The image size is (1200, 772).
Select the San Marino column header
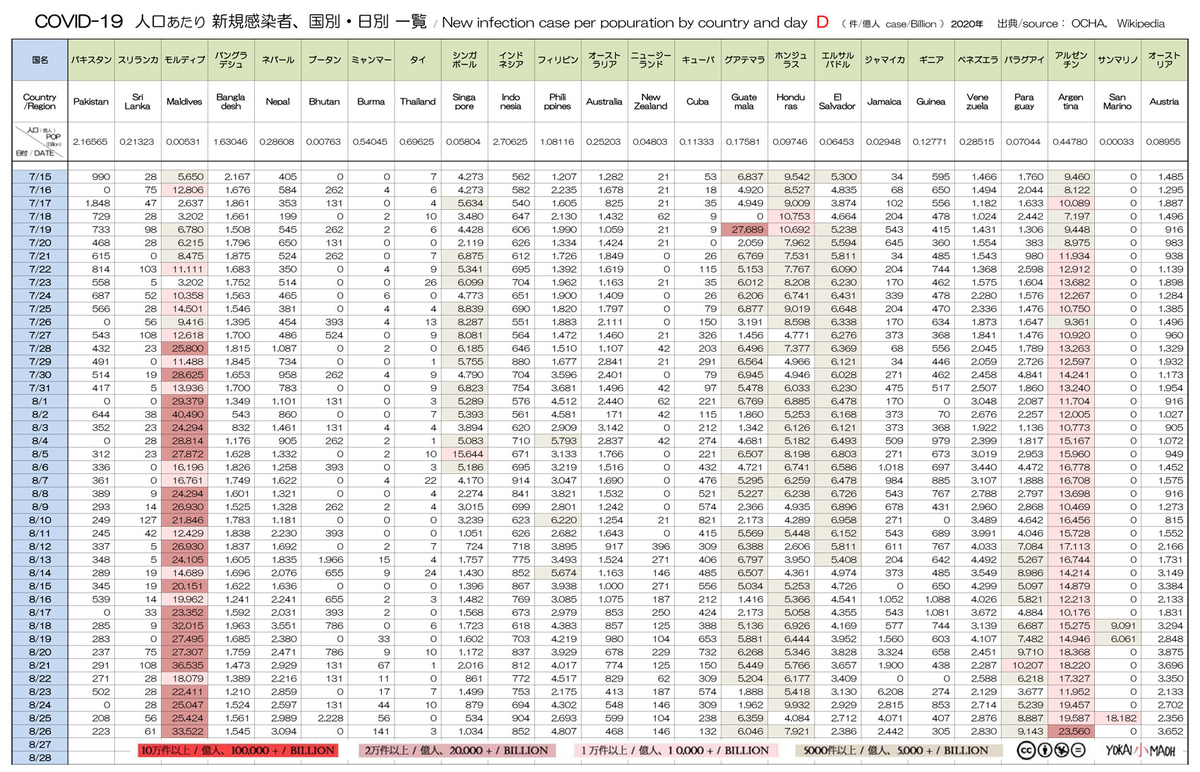(1116, 102)
